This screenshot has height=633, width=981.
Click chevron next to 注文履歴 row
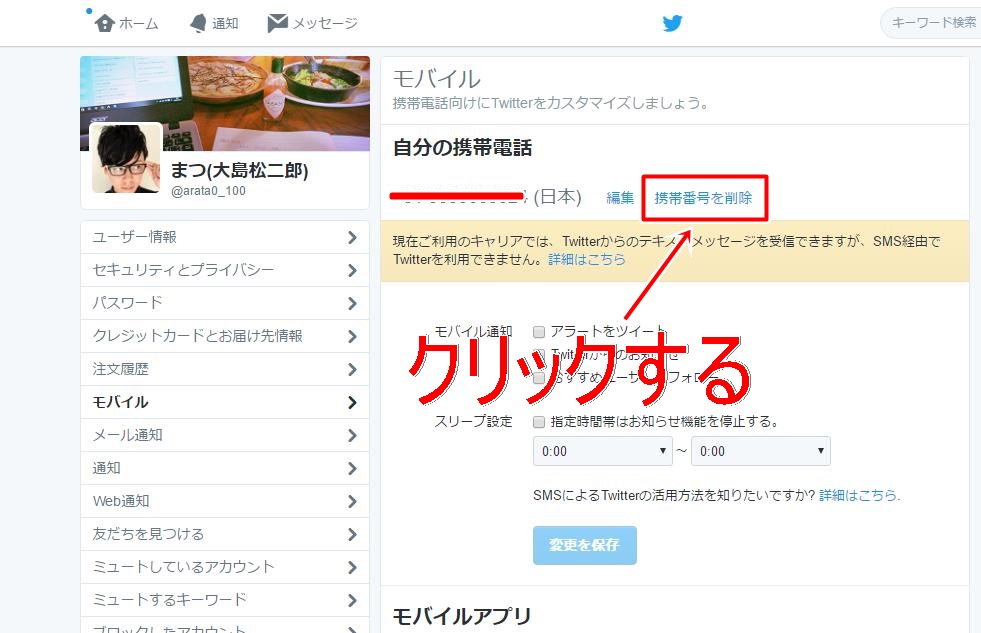[x=352, y=369]
